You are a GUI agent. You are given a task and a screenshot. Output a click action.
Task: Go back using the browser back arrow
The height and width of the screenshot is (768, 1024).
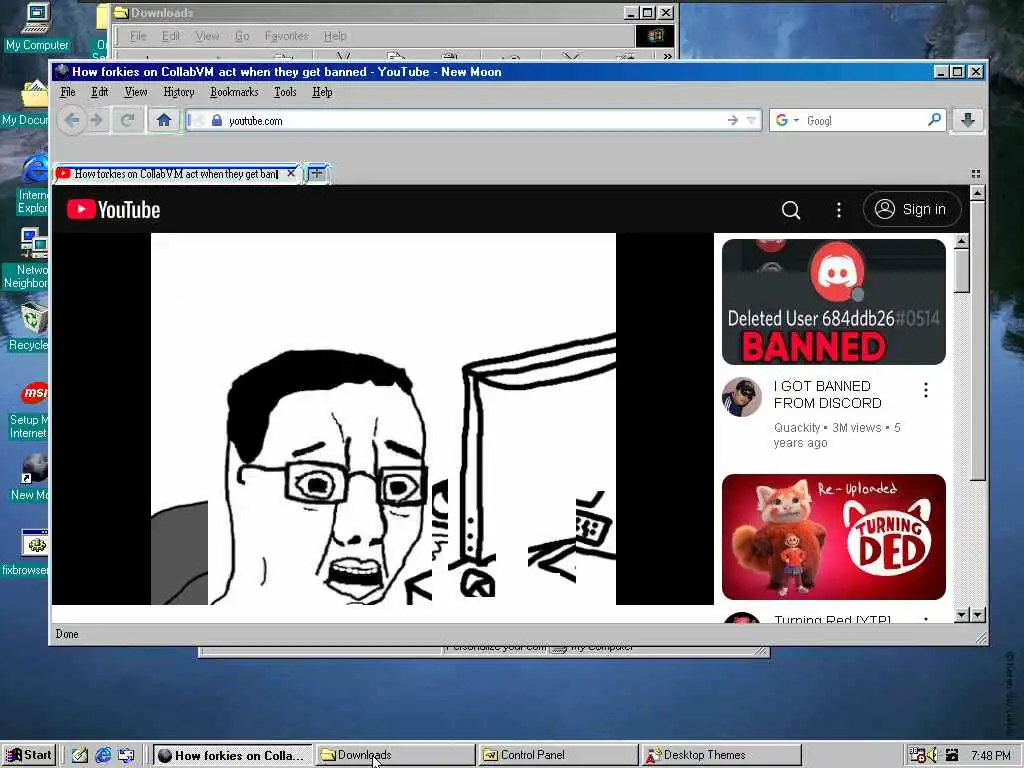pos(72,120)
